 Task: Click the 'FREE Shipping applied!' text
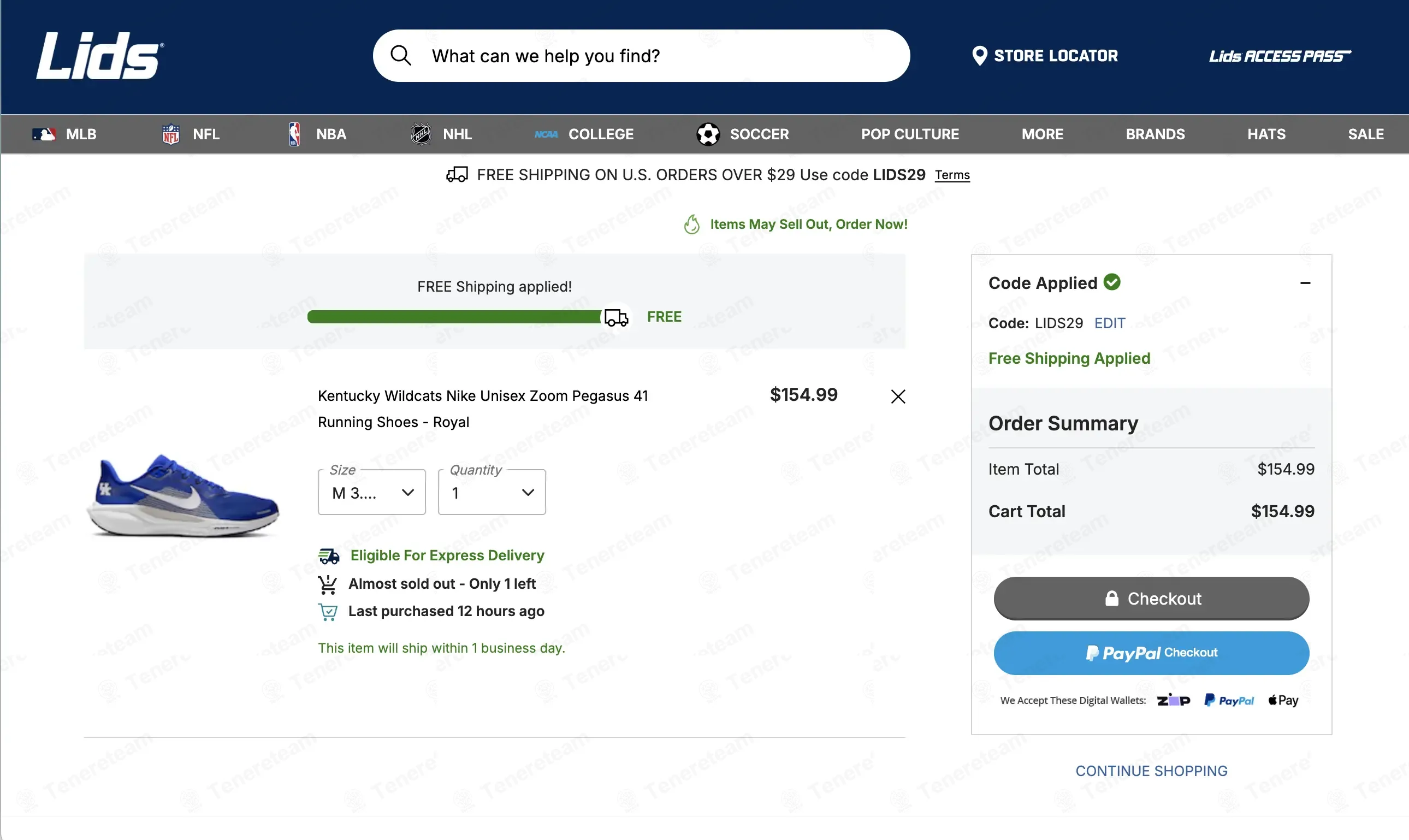tap(495, 287)
